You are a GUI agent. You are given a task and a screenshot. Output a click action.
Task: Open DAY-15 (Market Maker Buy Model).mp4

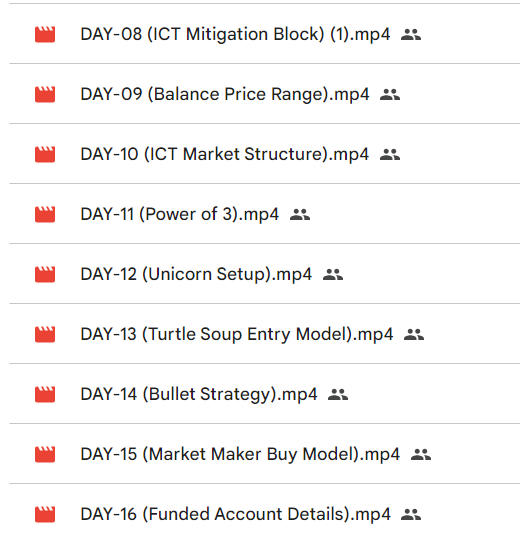[x=240, y=455]
